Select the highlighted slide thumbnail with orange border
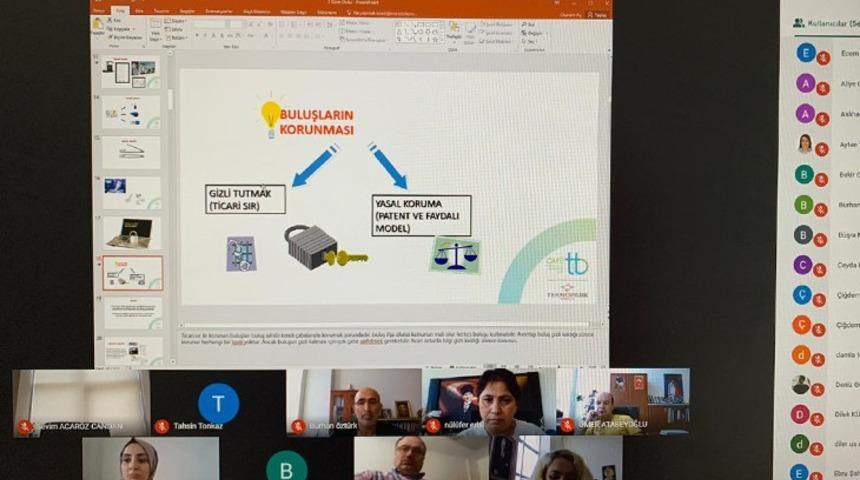The height and width of the screenshot is (480, 860). [132, 273]
